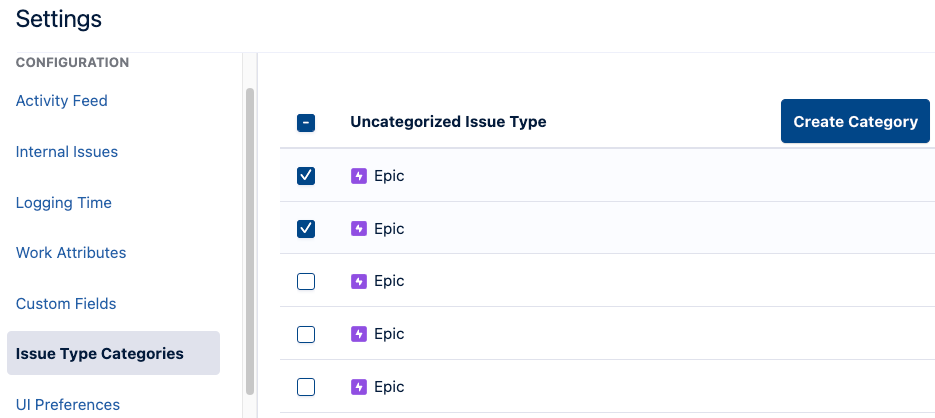
Task: Click the Epic icon in the fifth row
Action: (359, 387)
